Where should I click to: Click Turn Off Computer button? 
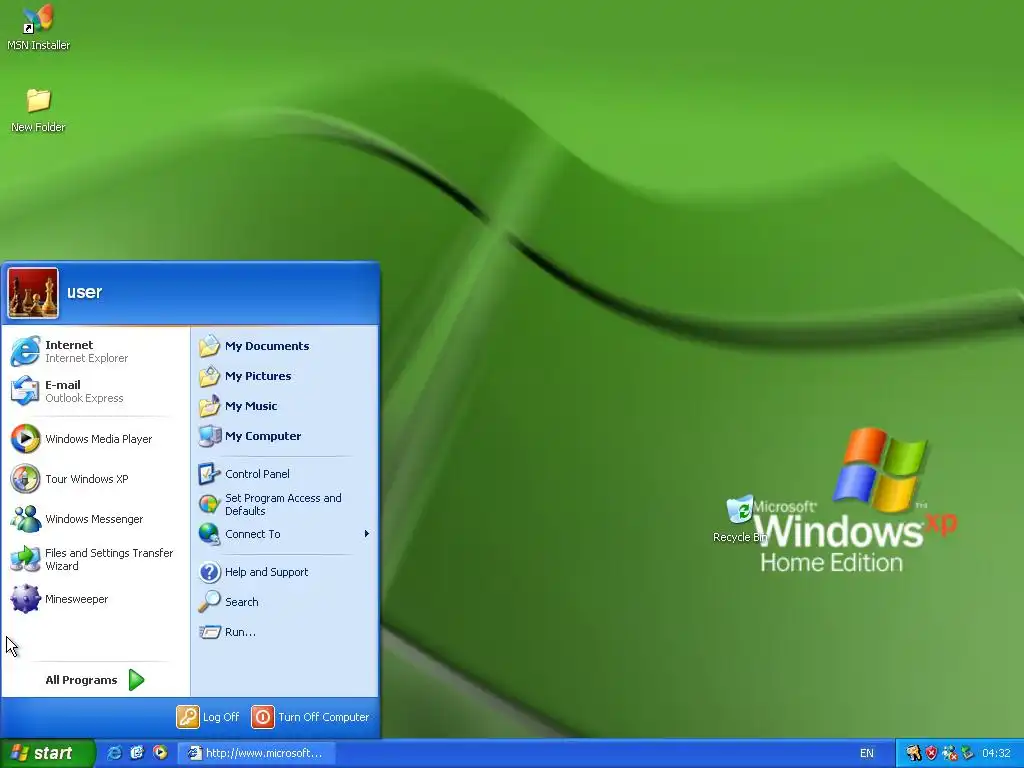point(311,717)
